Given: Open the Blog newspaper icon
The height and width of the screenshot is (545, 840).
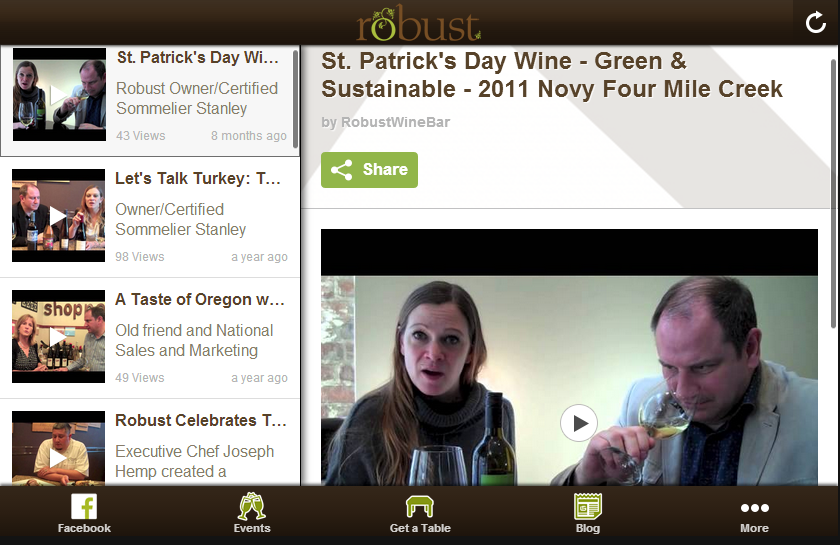Looking at the screenshot, I should pyautogui.click(x=588, y=506).
